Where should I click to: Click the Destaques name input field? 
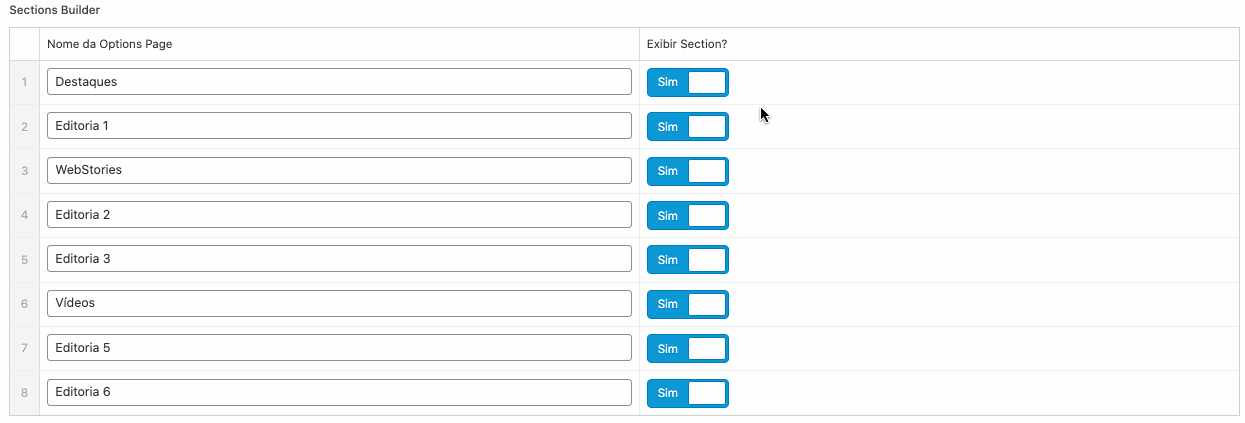339,82
